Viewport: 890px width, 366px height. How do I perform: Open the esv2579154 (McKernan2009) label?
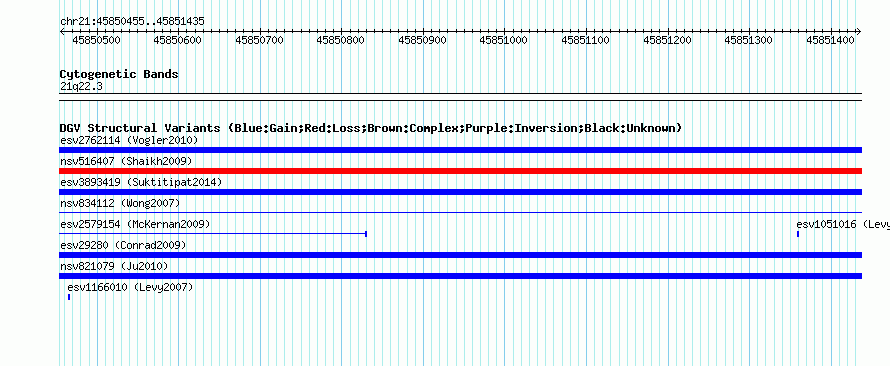click(x=135, y=224)
